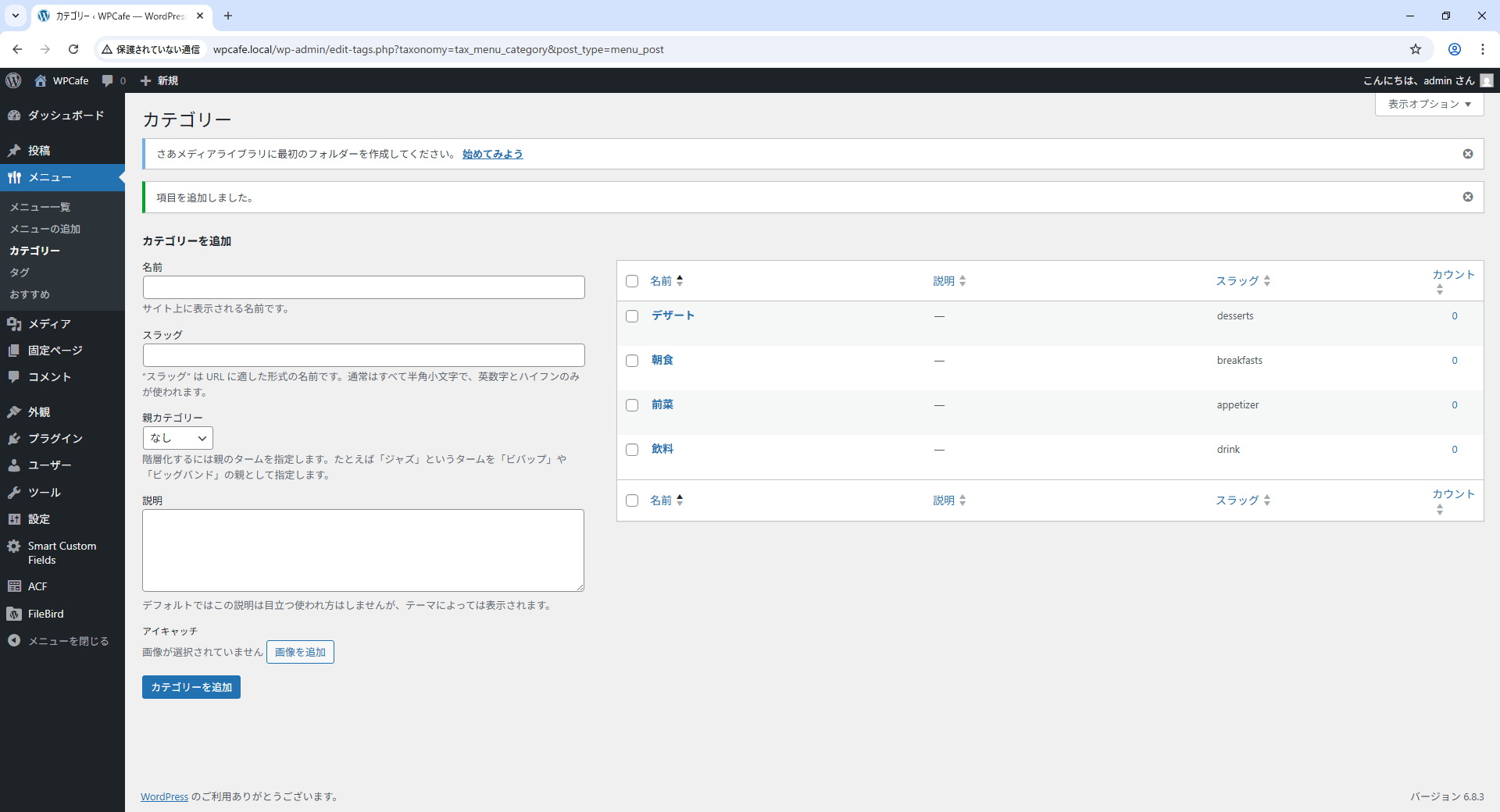This screenshot has width=1500, height=812.
Task: Reload the page using browser refresh icon
Action: [73, 49]
